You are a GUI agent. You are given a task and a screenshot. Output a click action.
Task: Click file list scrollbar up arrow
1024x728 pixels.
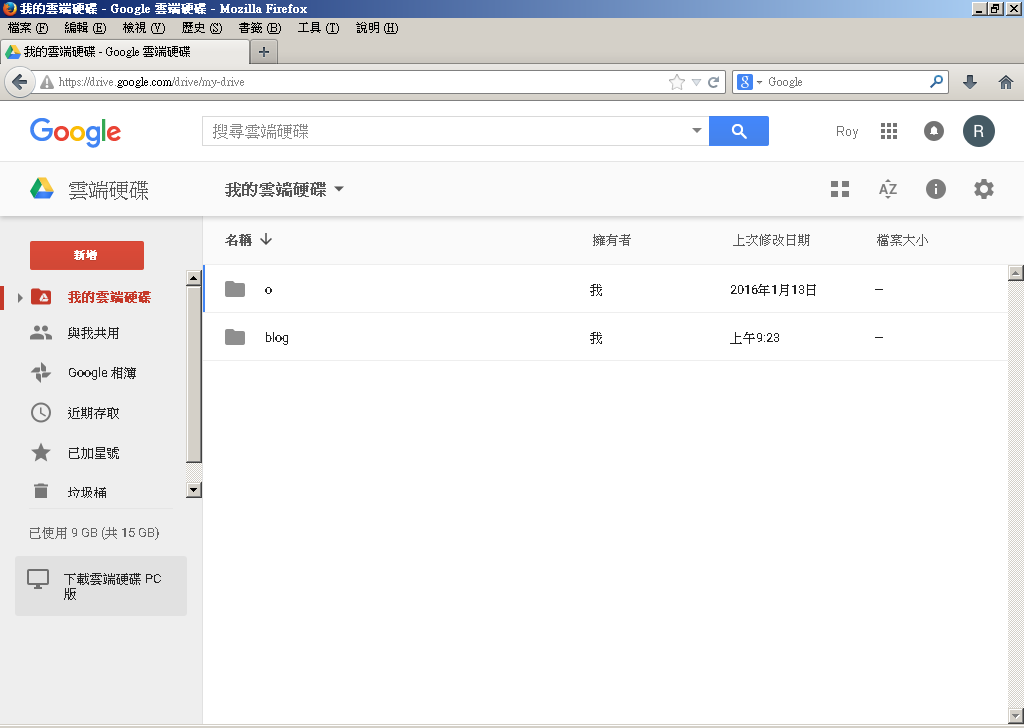point(1016,272)
